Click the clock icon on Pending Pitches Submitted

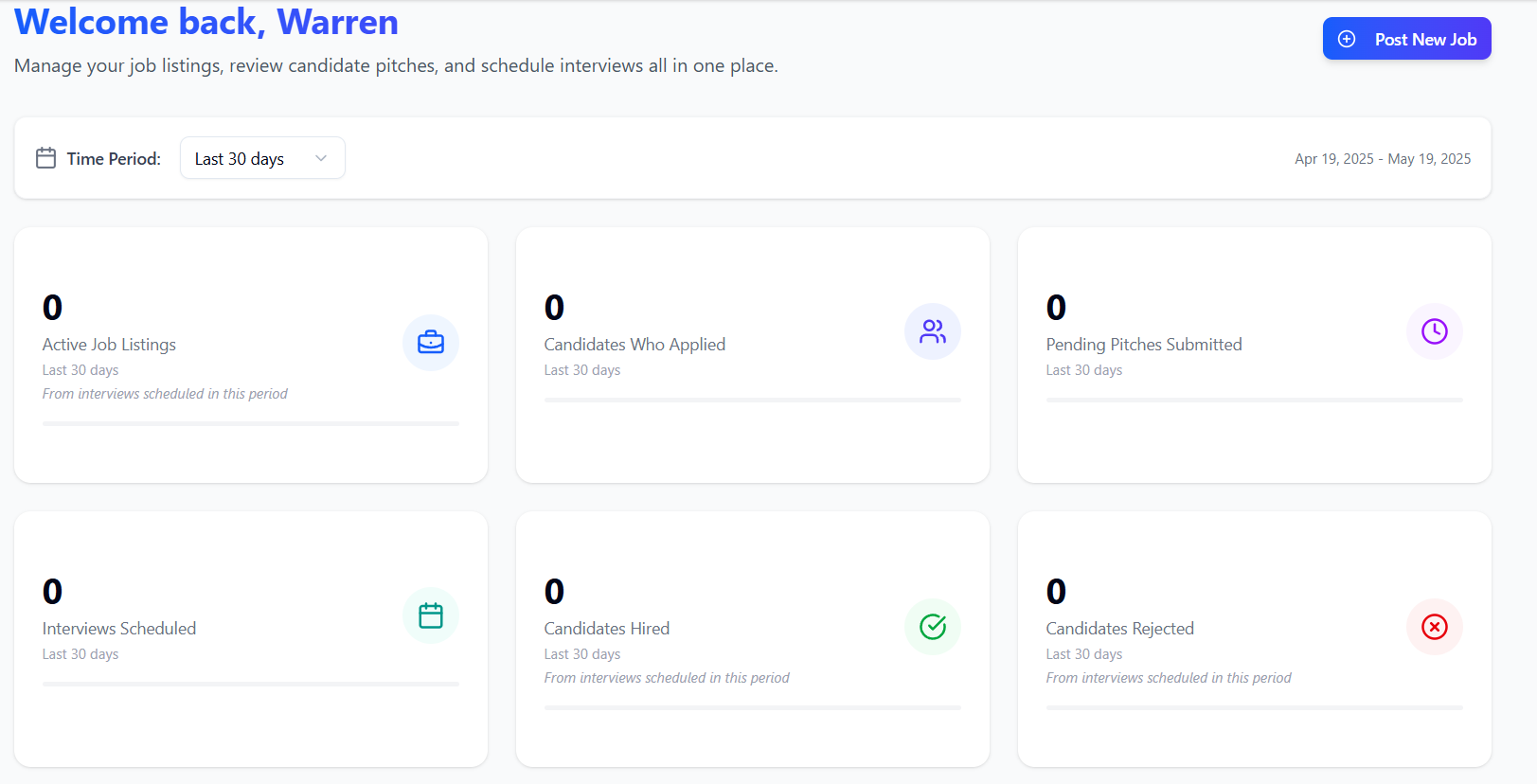(x=1435, y=330)
